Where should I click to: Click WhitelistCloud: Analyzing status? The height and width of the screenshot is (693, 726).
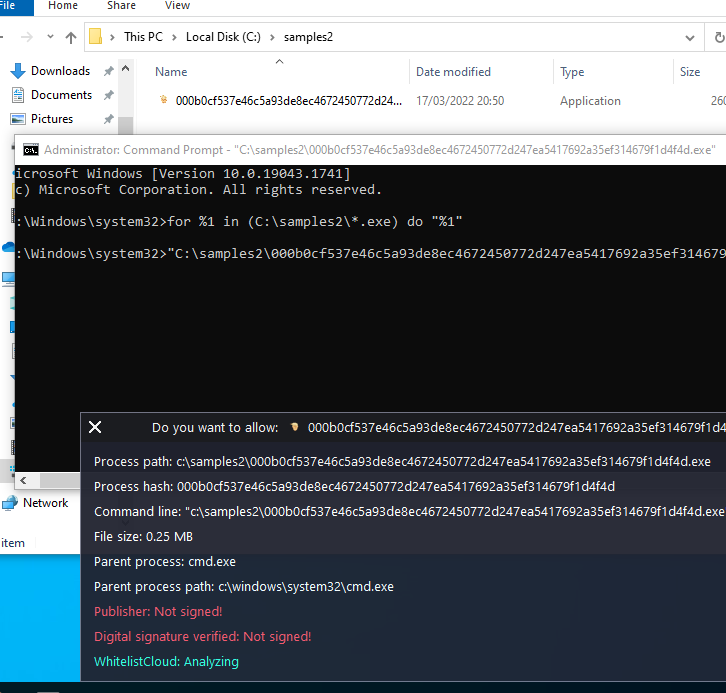[x=166, y=662]
